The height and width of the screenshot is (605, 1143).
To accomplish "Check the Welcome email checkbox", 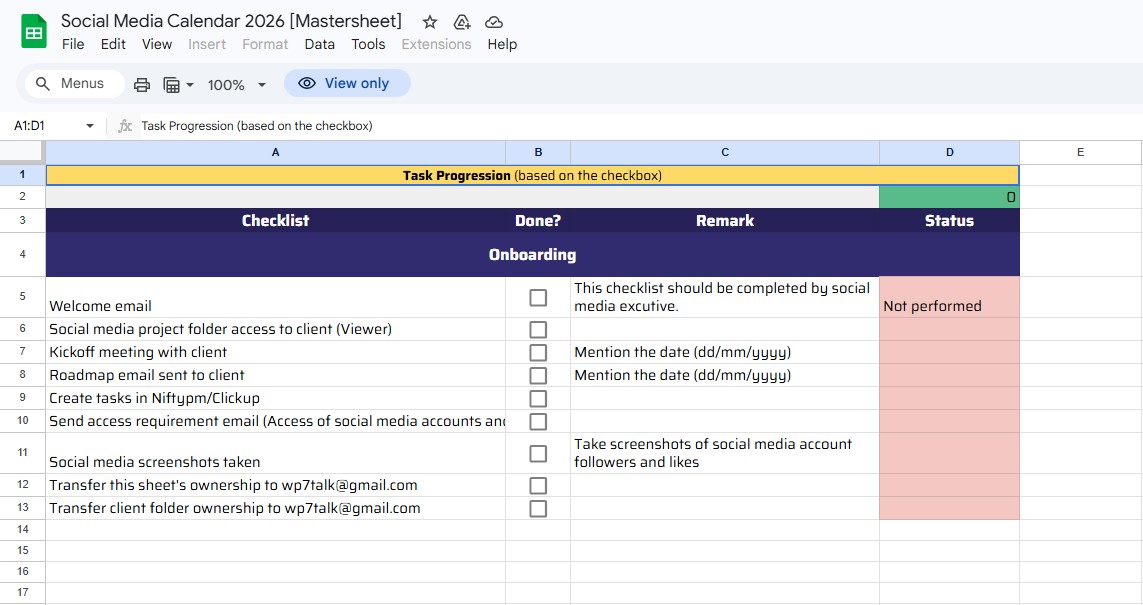I will click(x=538, y=296).
